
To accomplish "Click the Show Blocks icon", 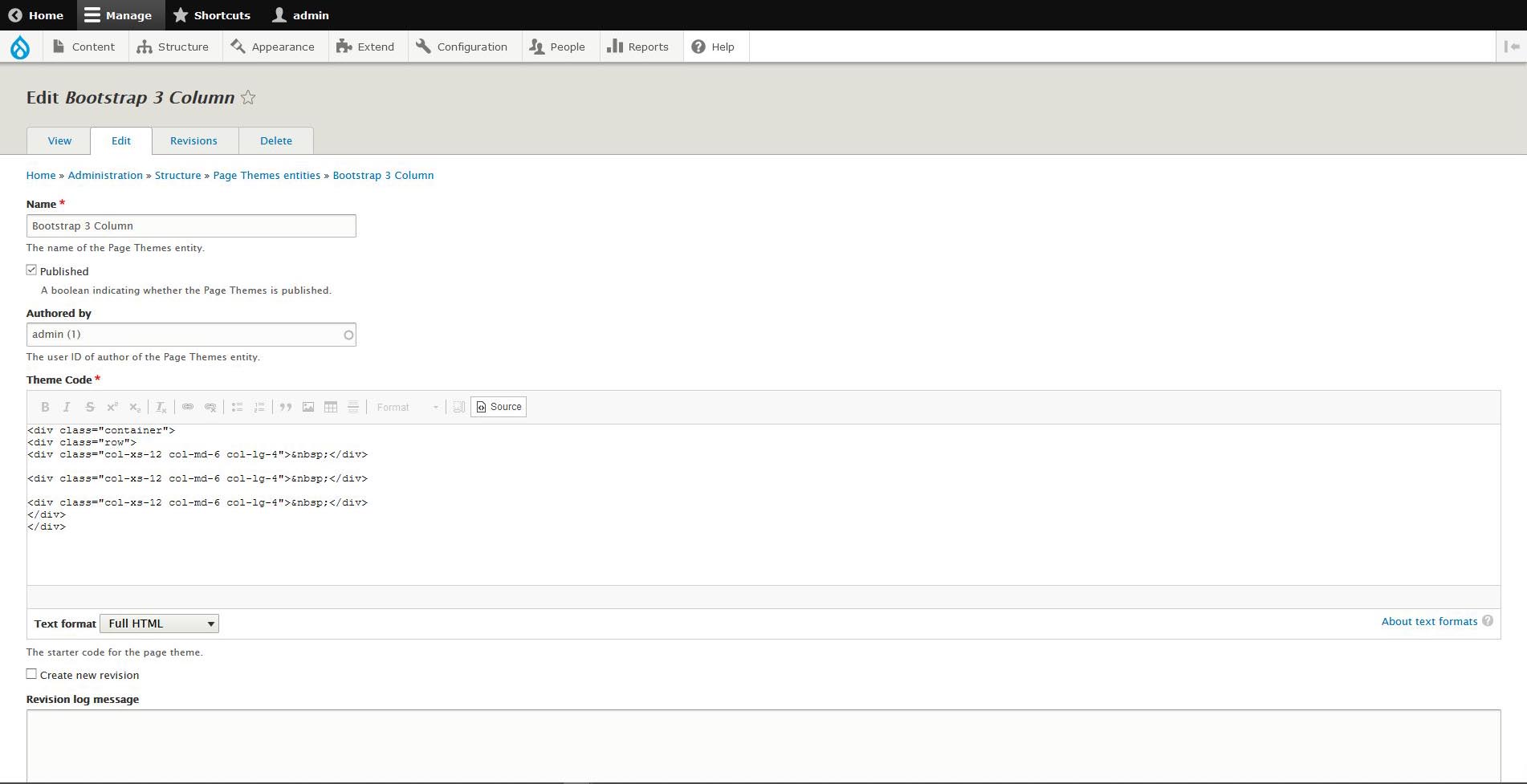I will (x=458, y=408).
